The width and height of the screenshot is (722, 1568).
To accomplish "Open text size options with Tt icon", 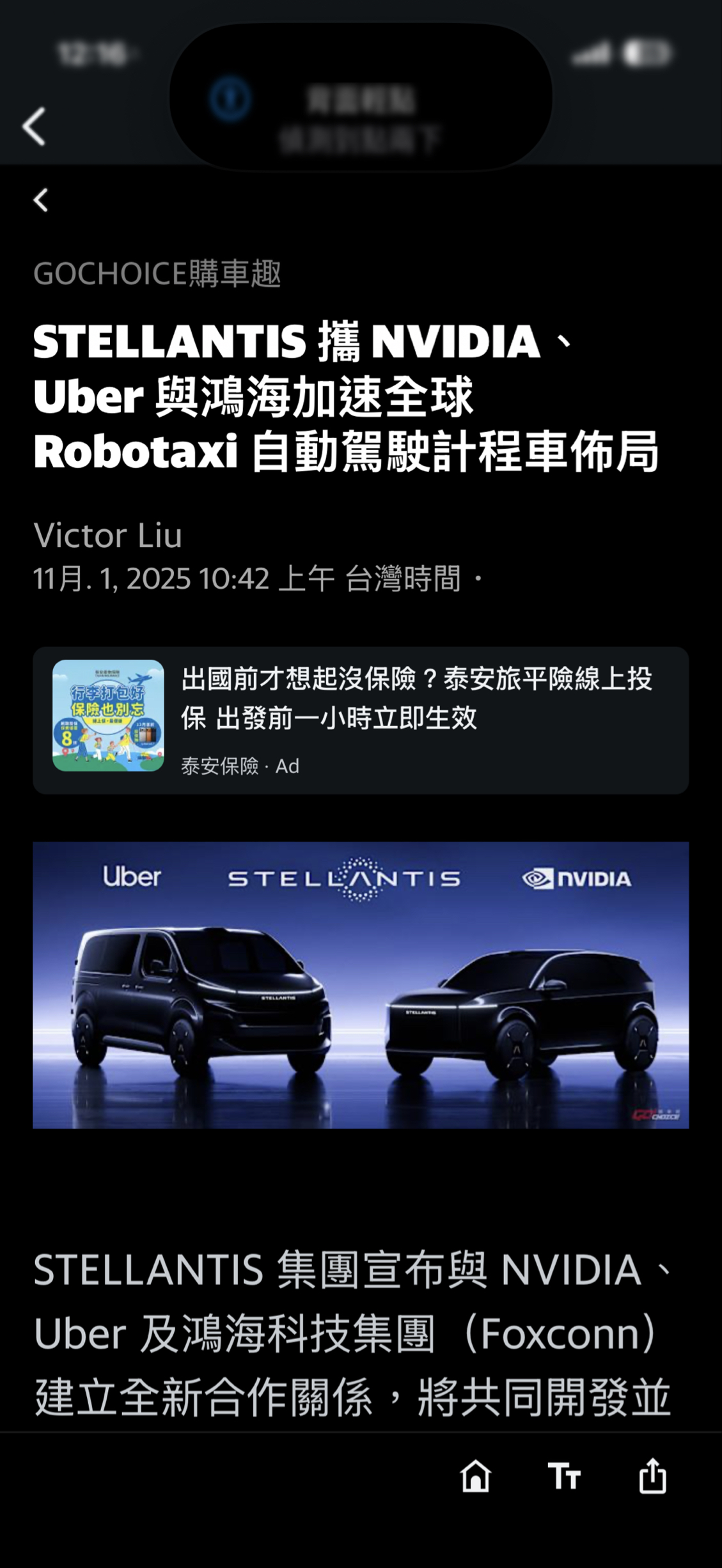I will click(564, 1477).
